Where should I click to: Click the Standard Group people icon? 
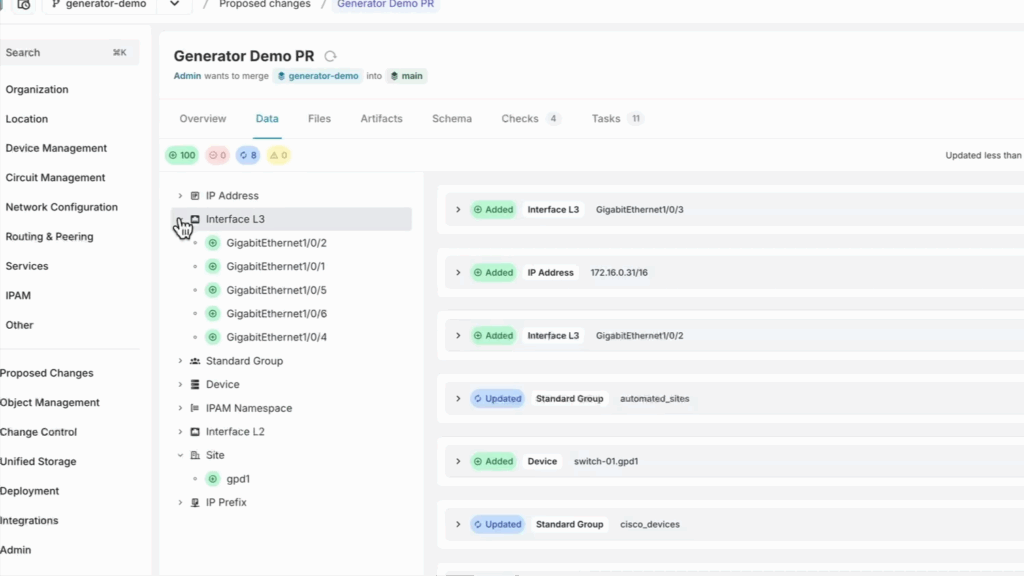coord(195,361)
